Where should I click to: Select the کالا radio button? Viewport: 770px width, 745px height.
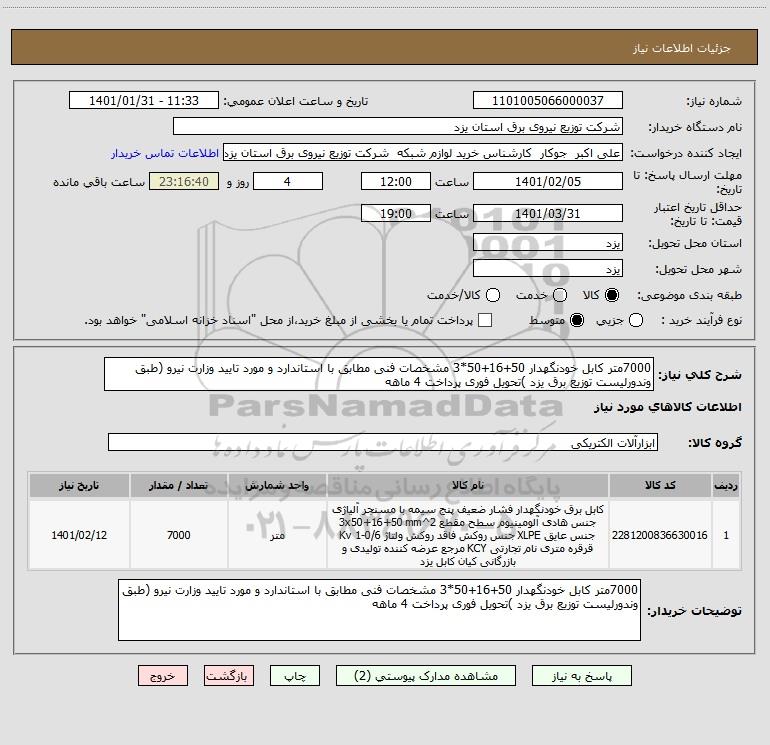(612, 295)
